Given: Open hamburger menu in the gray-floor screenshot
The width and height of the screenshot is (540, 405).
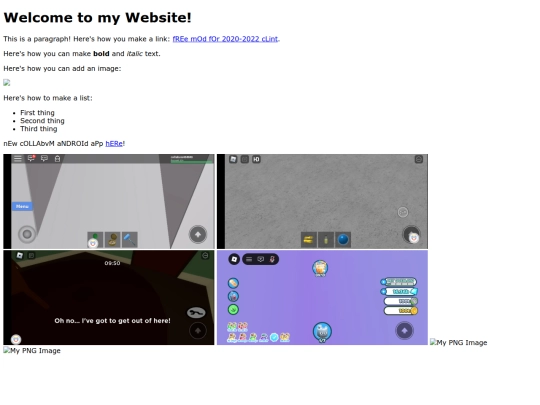Looking at the screenshot, I should pos(18,158).
